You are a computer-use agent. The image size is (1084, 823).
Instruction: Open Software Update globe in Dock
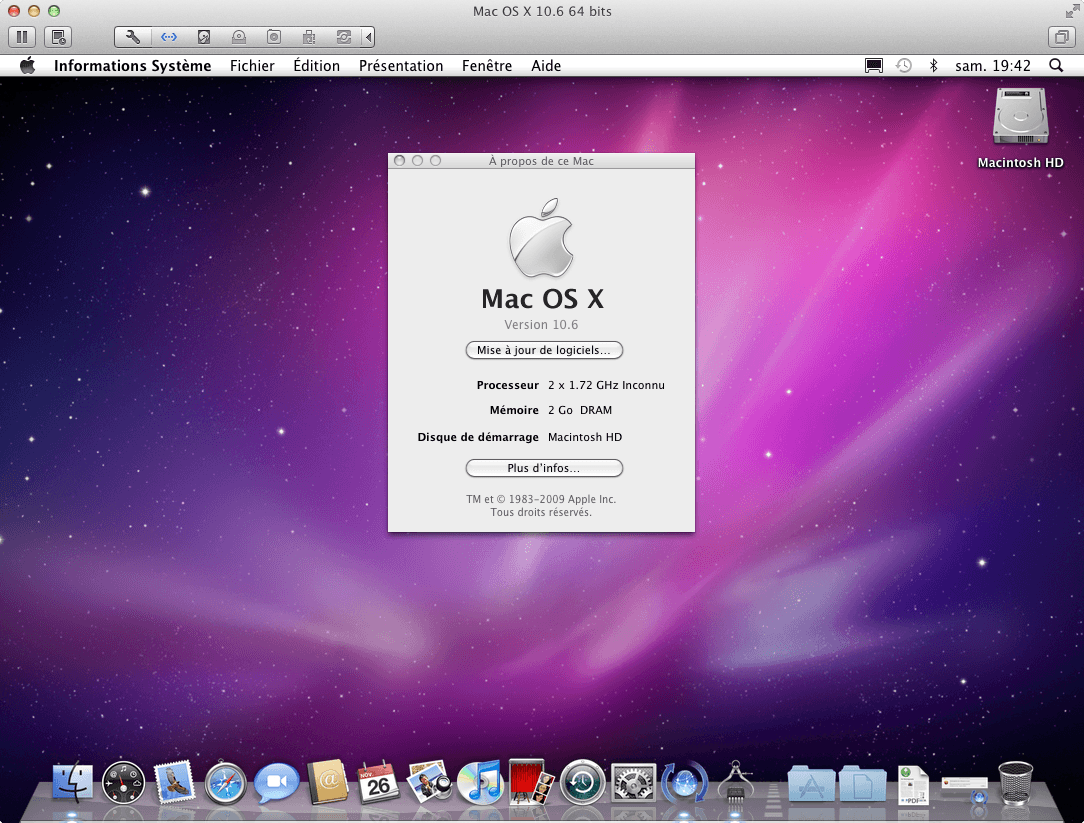coord(684,783)
